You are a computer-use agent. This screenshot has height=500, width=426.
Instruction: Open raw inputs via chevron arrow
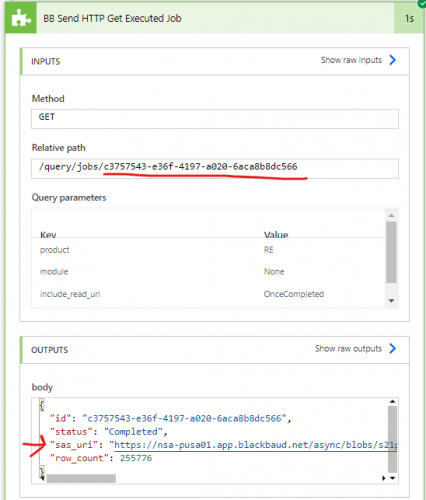click(x=393, y=60)
